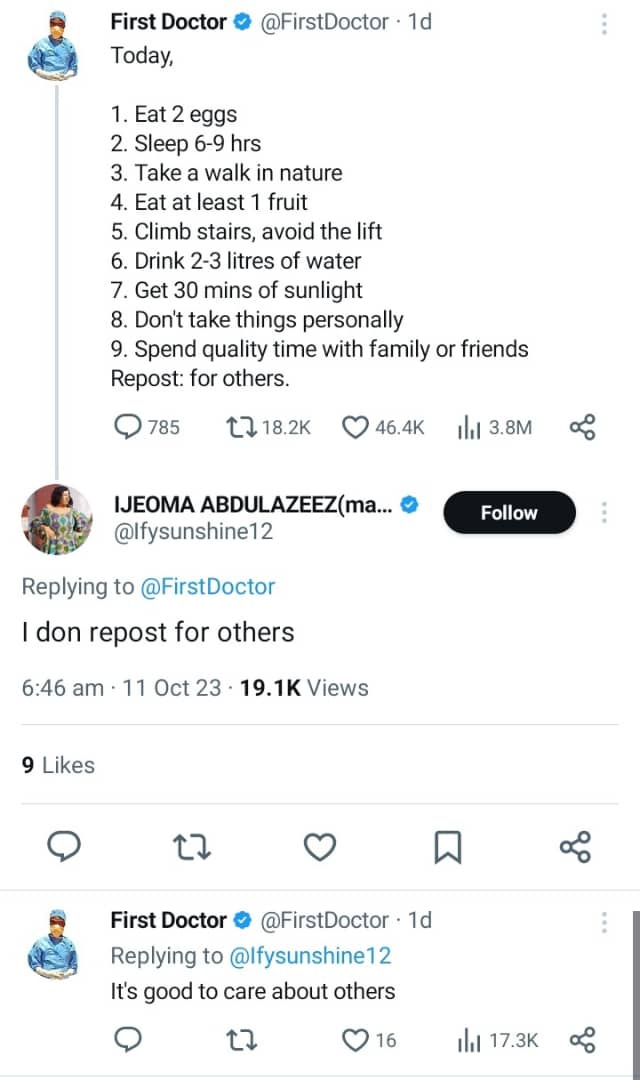640x1080 pixels.
Task: Repost the tweet with 18.2K reposts
Action: pos(240,427)
